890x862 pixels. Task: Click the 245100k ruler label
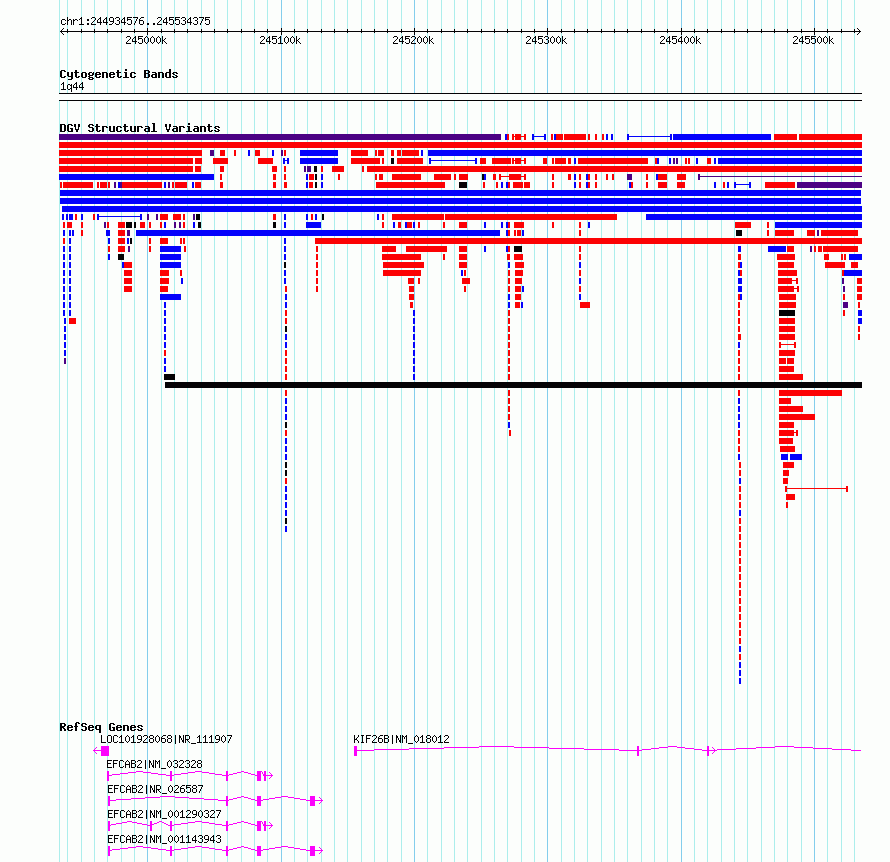[x=280, y=40]
